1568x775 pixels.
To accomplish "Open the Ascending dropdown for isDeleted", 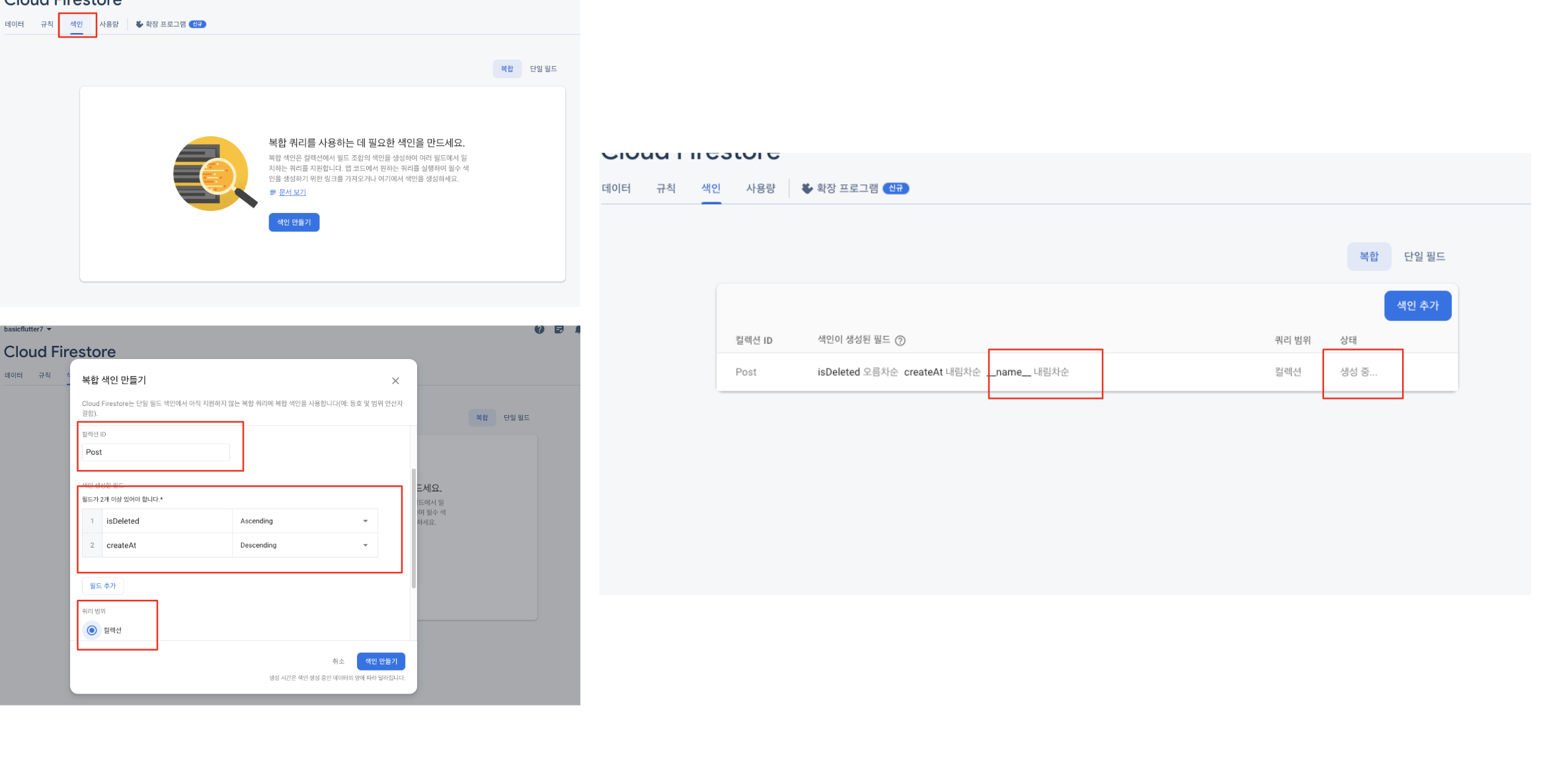I will click(304, 521).
